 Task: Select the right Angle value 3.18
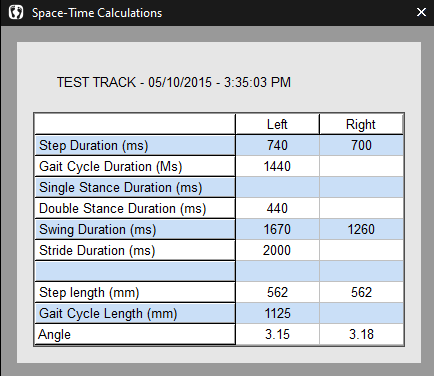click(361, 334)
